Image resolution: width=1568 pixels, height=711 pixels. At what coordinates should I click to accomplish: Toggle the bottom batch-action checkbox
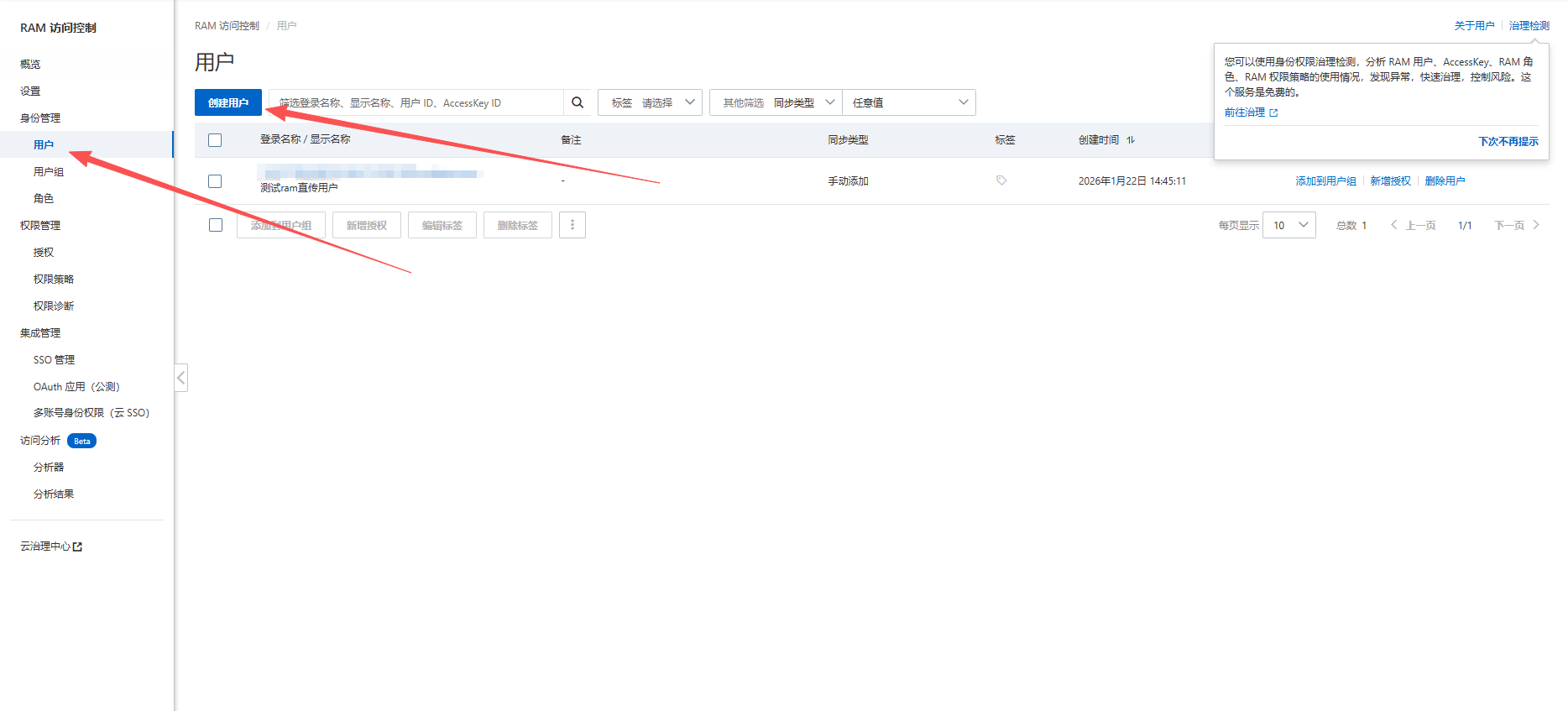tap(216, 225)
